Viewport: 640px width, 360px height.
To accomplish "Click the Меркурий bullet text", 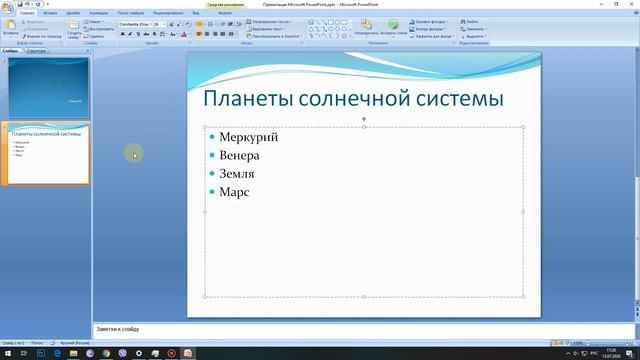I will (249, 137).
